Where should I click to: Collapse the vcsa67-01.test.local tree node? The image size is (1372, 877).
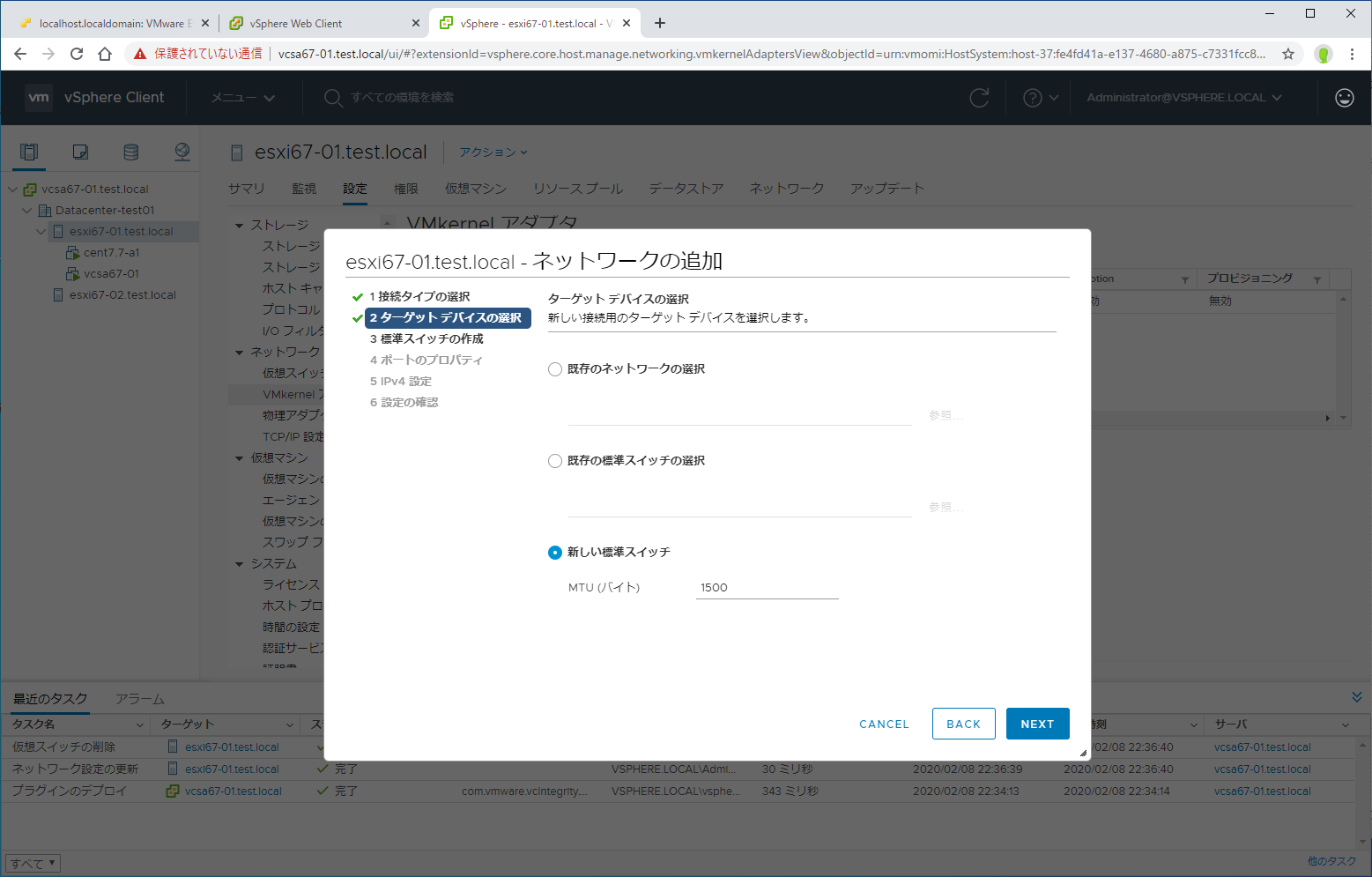13,189
